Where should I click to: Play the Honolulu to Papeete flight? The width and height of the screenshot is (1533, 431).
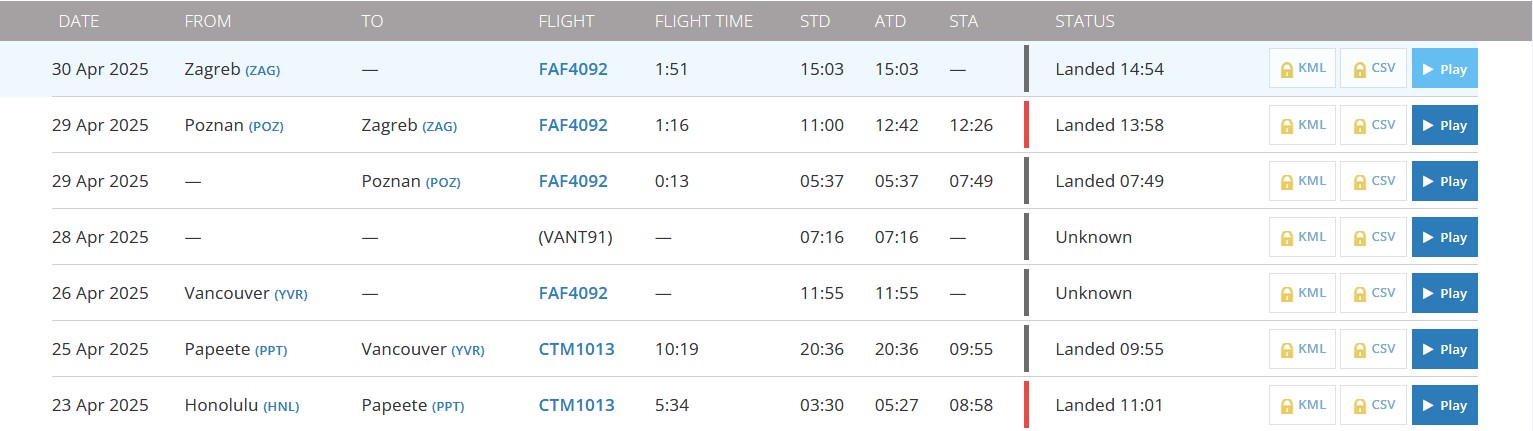point(1444,405)
